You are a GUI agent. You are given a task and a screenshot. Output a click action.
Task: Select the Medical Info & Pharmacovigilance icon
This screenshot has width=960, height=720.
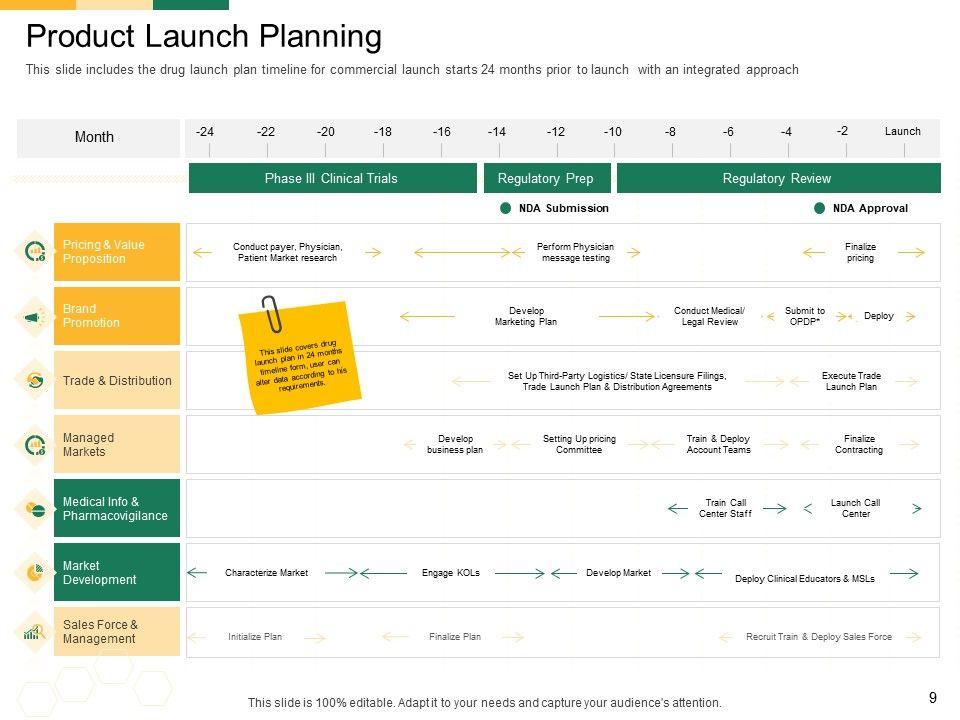(x=35, y=509)
